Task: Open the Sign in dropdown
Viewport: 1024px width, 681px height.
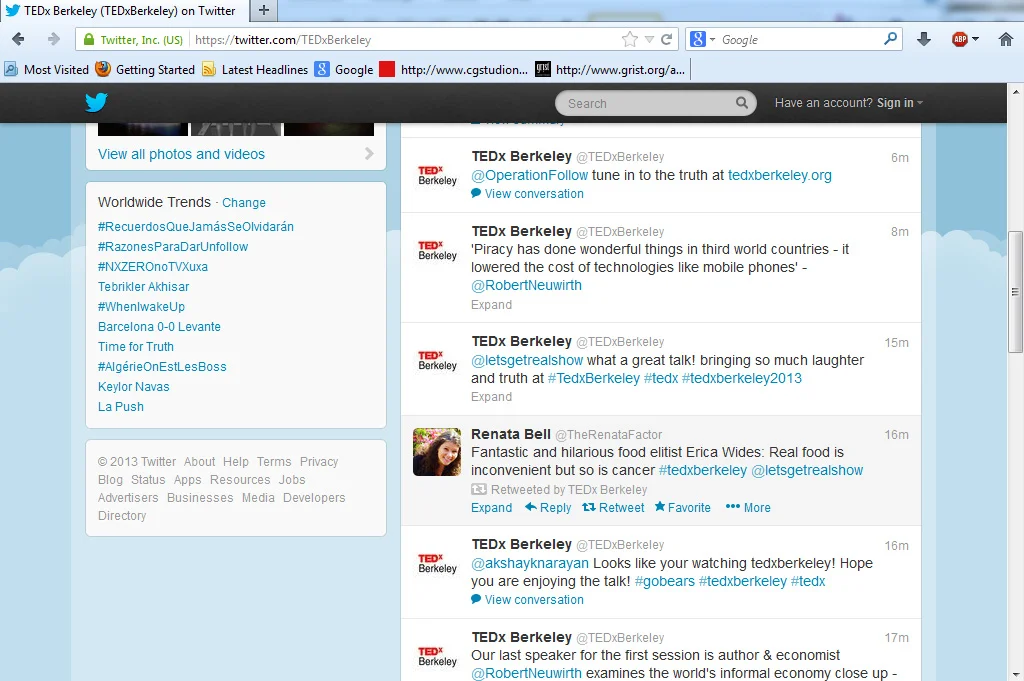Action: (x=899, y=103)
